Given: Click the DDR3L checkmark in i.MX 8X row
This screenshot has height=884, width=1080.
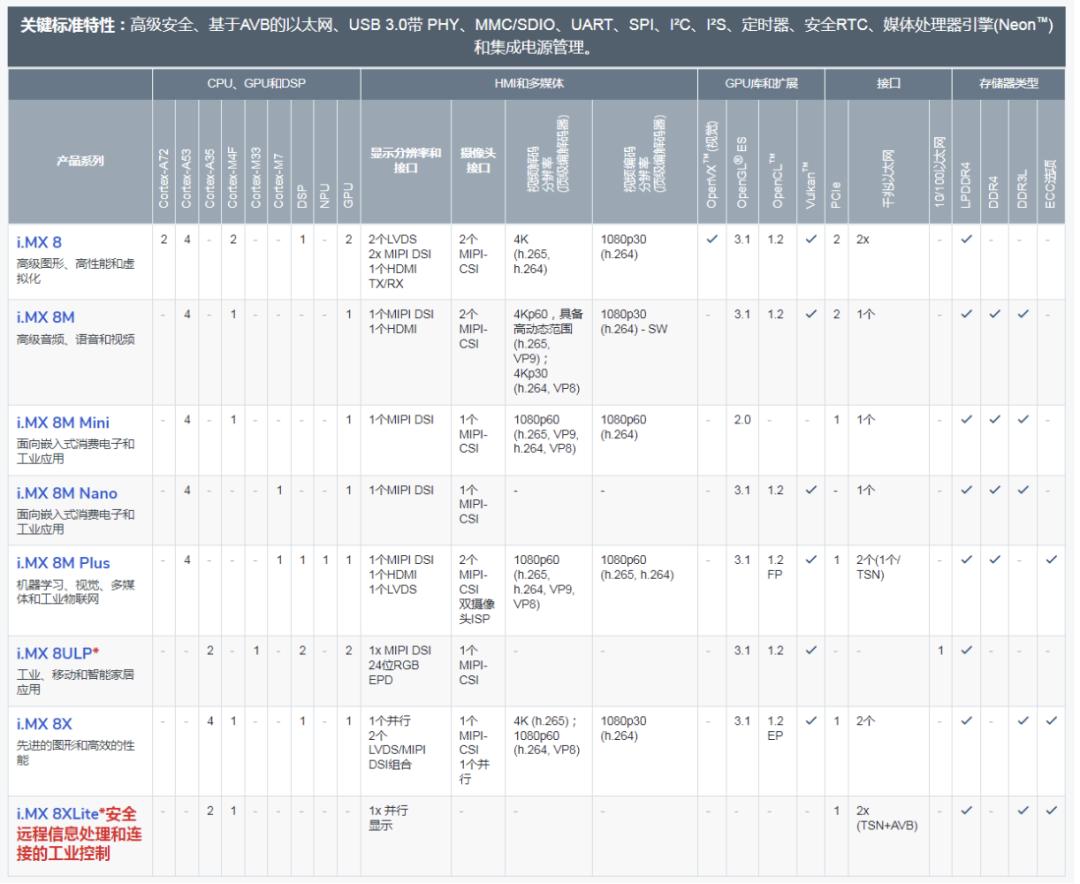Looking at the screenshot, I should click(x=1023, y=721).
